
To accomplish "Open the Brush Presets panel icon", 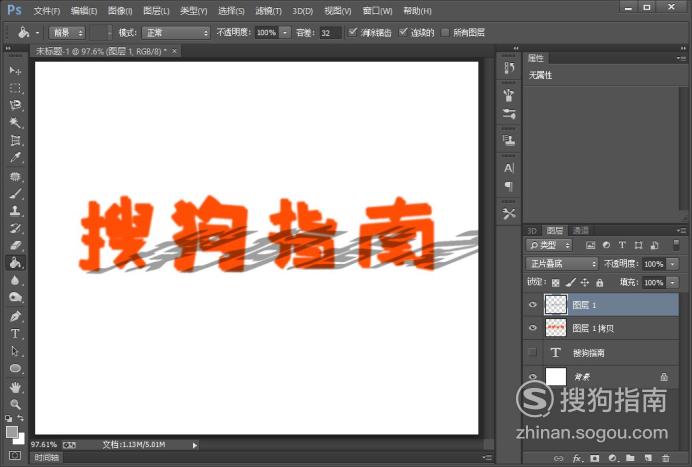I will click(509, 95).
